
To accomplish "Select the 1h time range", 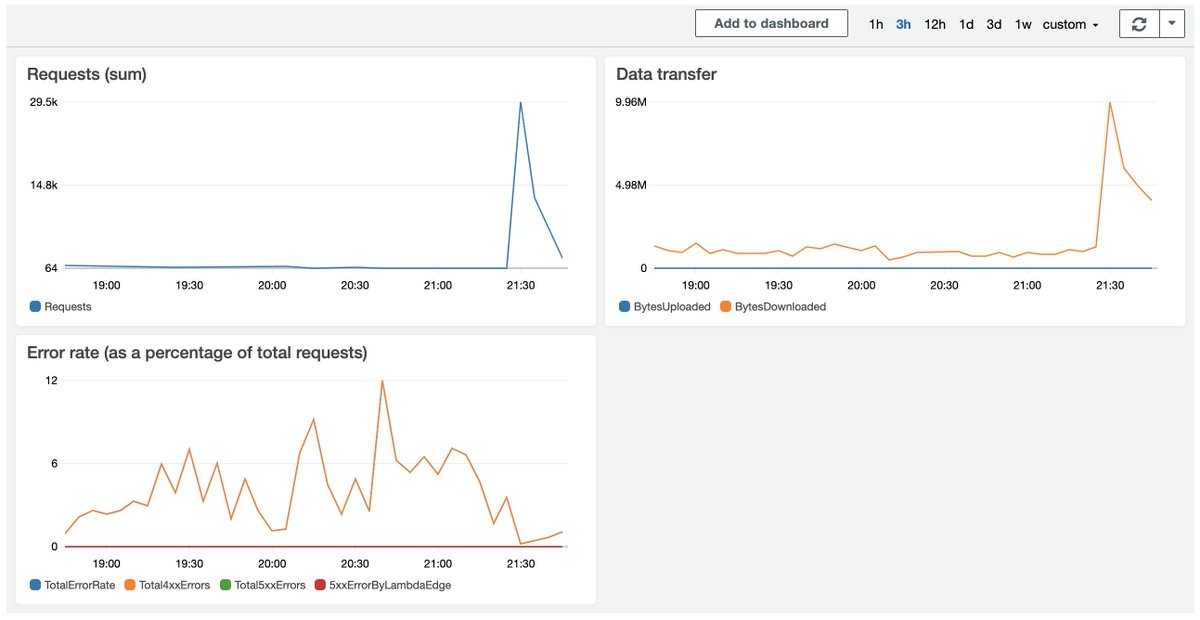I will [876, 24].
